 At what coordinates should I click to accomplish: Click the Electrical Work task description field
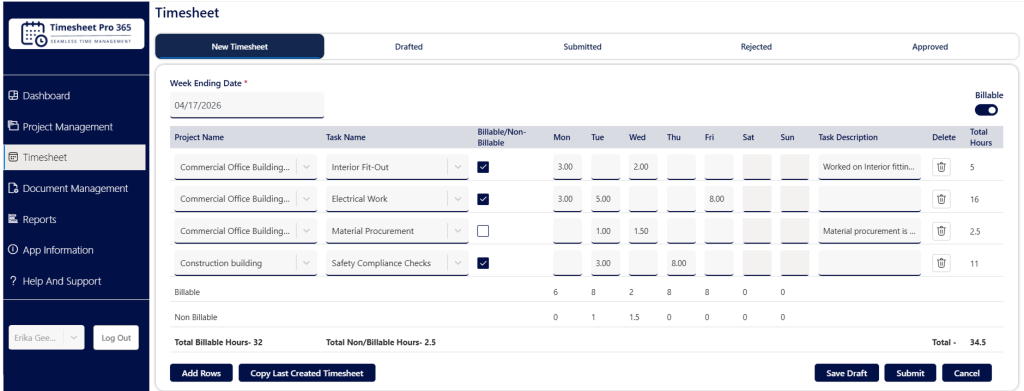(869, 199)
